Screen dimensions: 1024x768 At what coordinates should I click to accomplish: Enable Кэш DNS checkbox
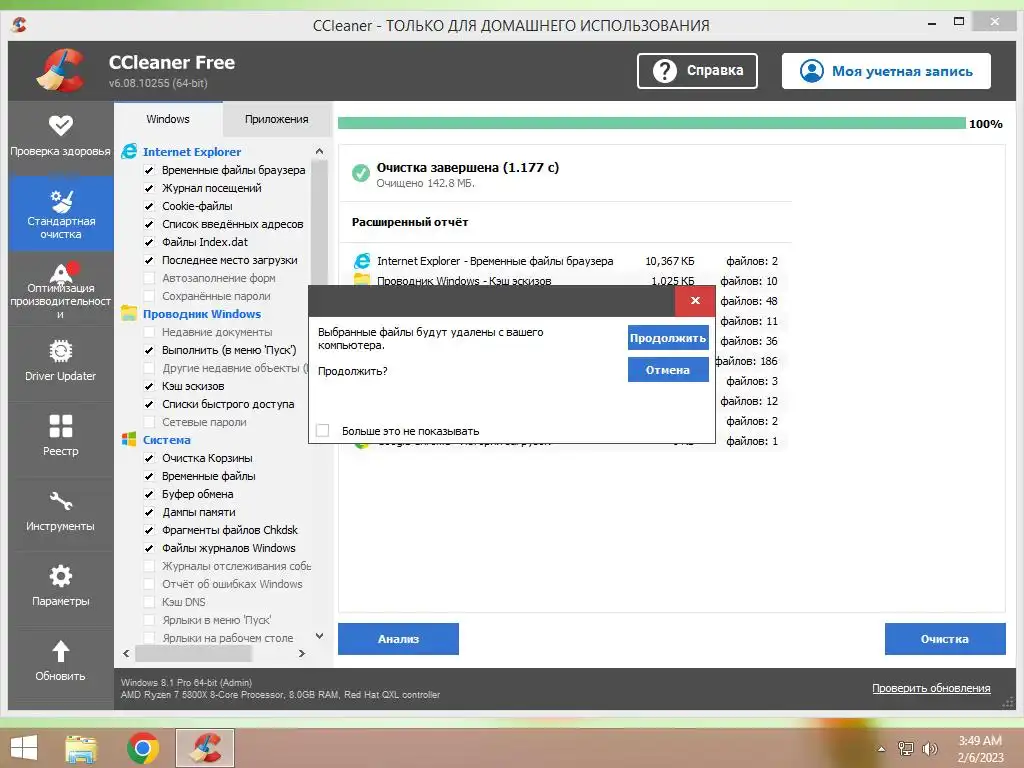tap(149, 602)
